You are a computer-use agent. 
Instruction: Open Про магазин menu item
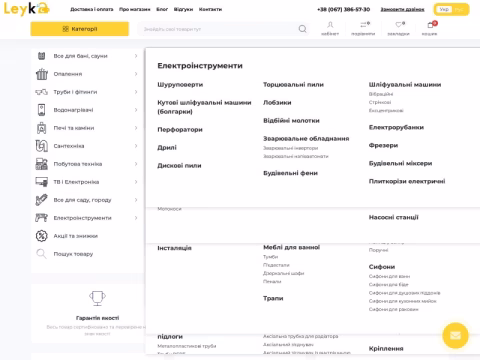(135, 9)
